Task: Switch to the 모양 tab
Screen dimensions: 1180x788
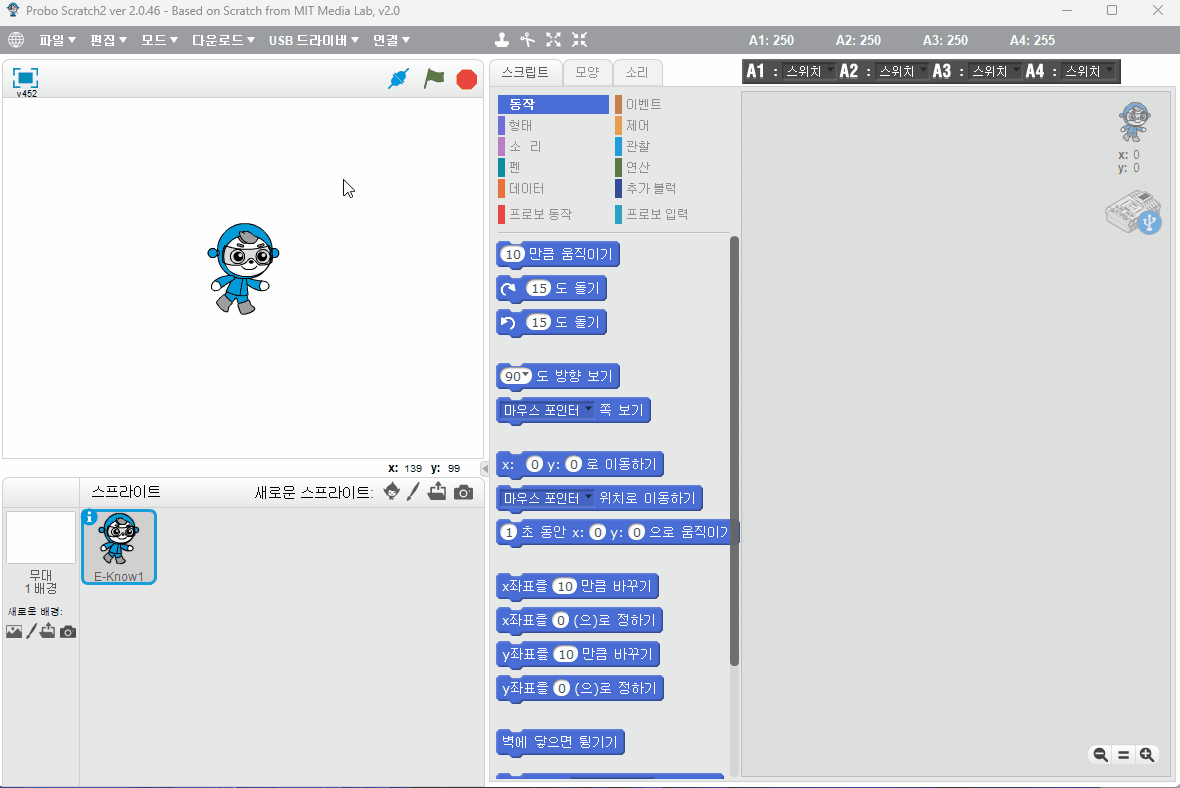Action: pyautogui.click(x=587, y=72)
